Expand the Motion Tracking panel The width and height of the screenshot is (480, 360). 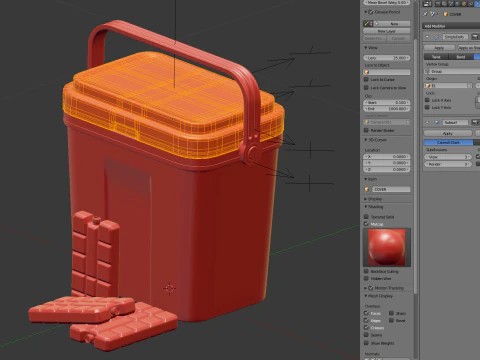(366, 288)
